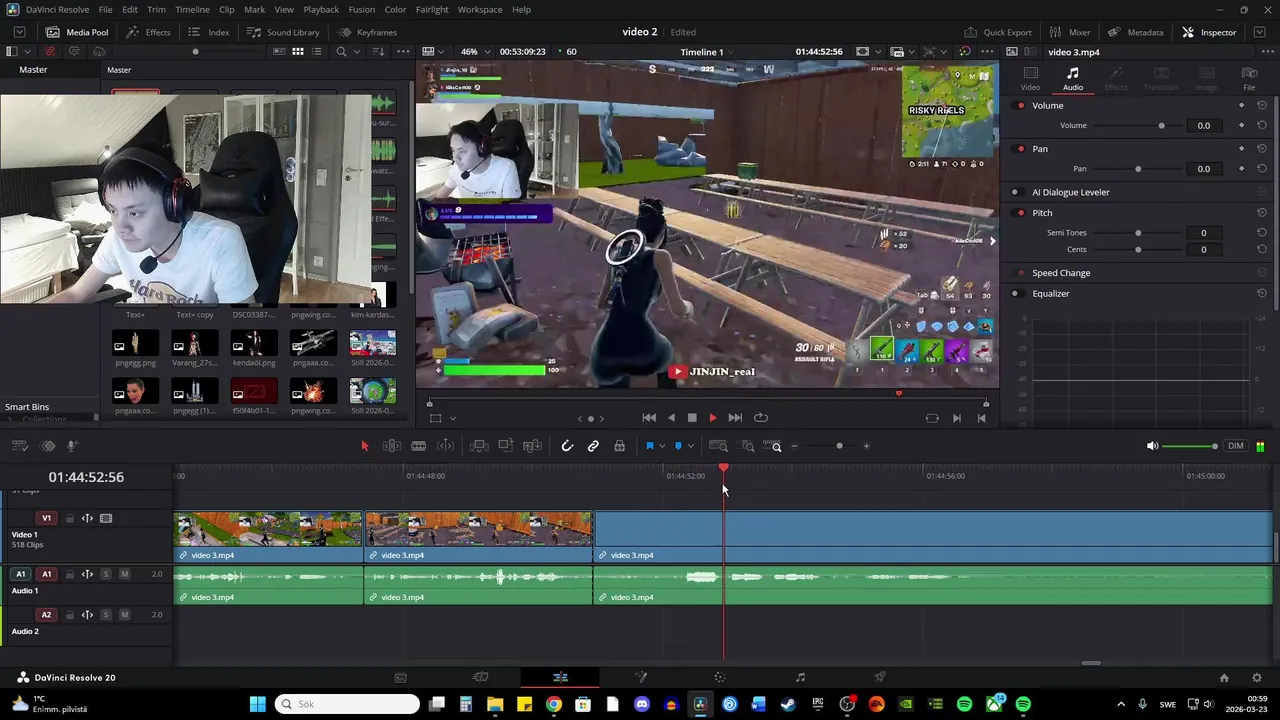The height and width of the screenshot is (720, 1280).
Task: Toggle snapping magnet in timeline toolbar
Action: coord(567,446)
